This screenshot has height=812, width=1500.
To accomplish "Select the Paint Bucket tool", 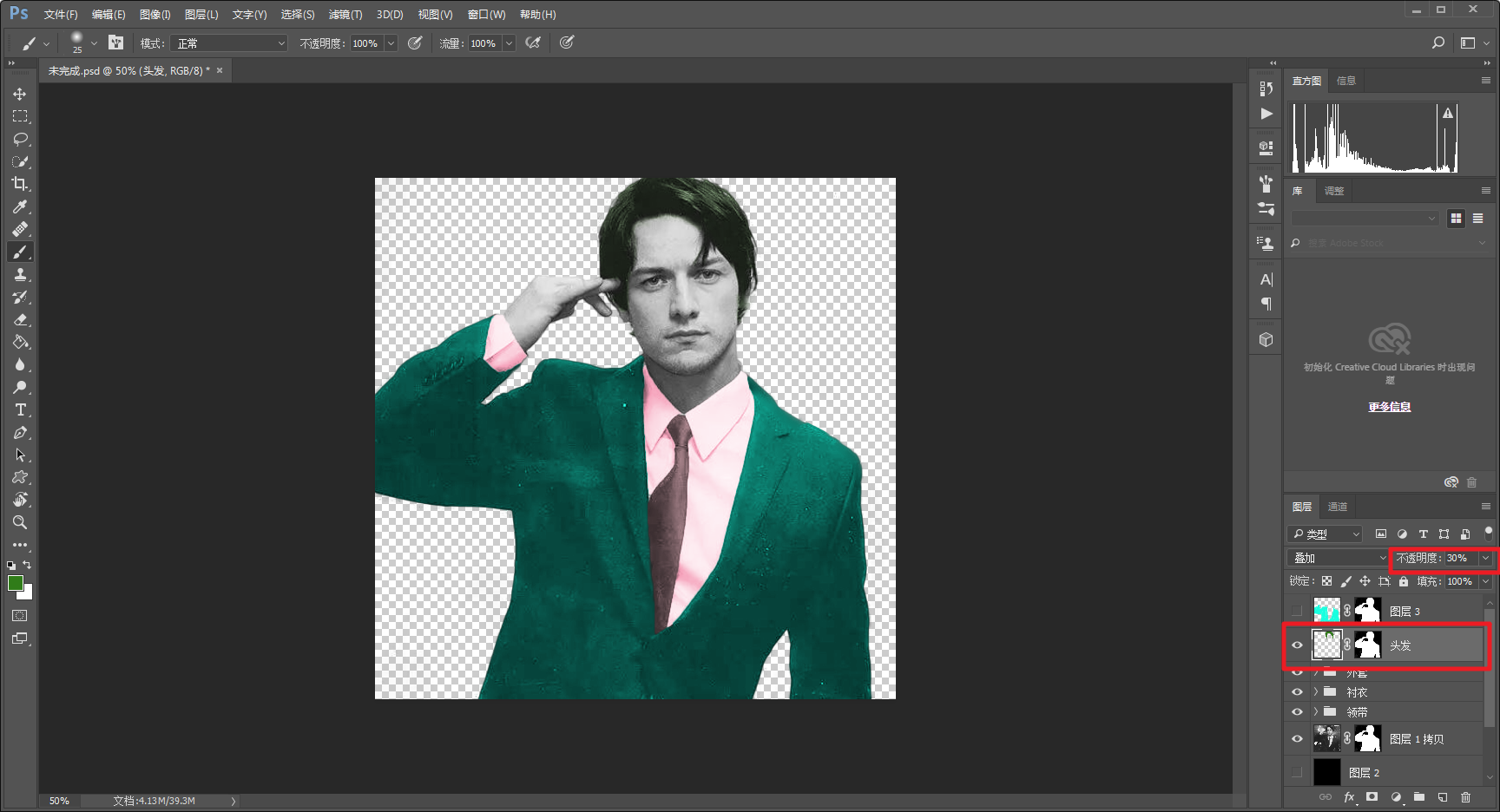I will pyautogui.click(x=20, y=342).
